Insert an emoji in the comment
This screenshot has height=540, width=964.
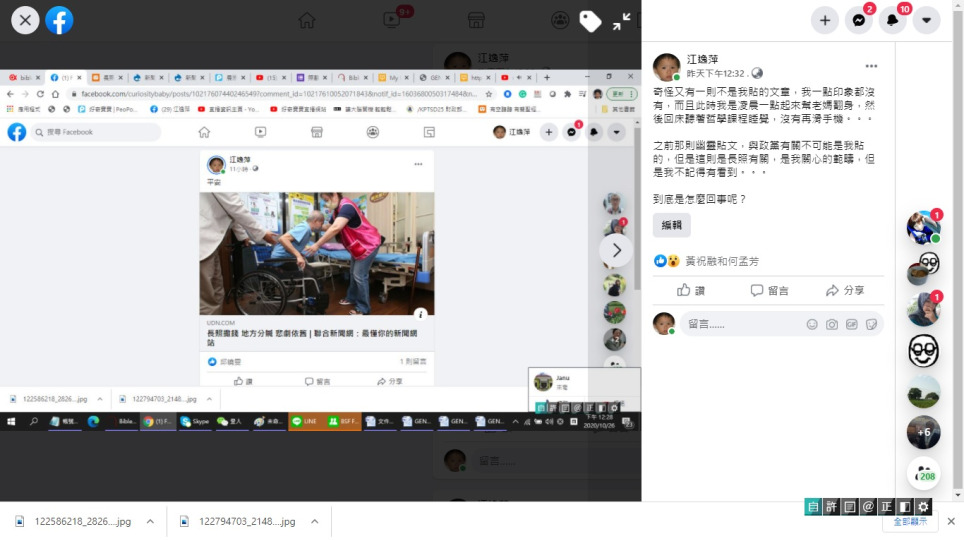812,324
